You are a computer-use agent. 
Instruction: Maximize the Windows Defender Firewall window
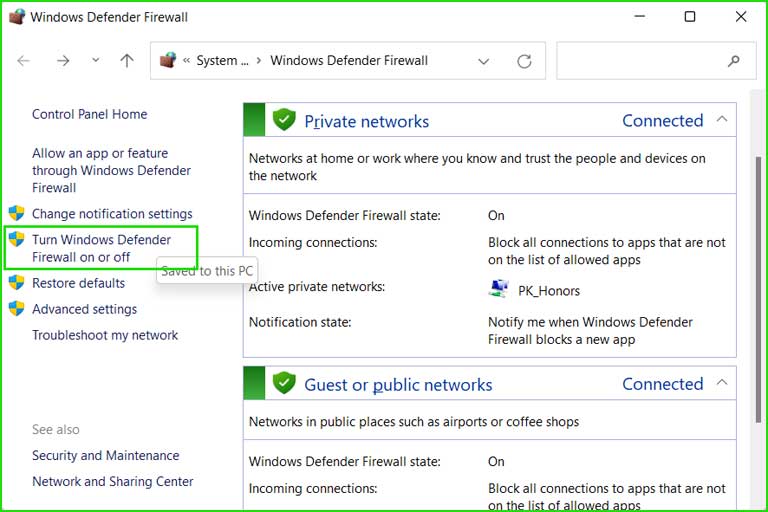coord(690,17)
